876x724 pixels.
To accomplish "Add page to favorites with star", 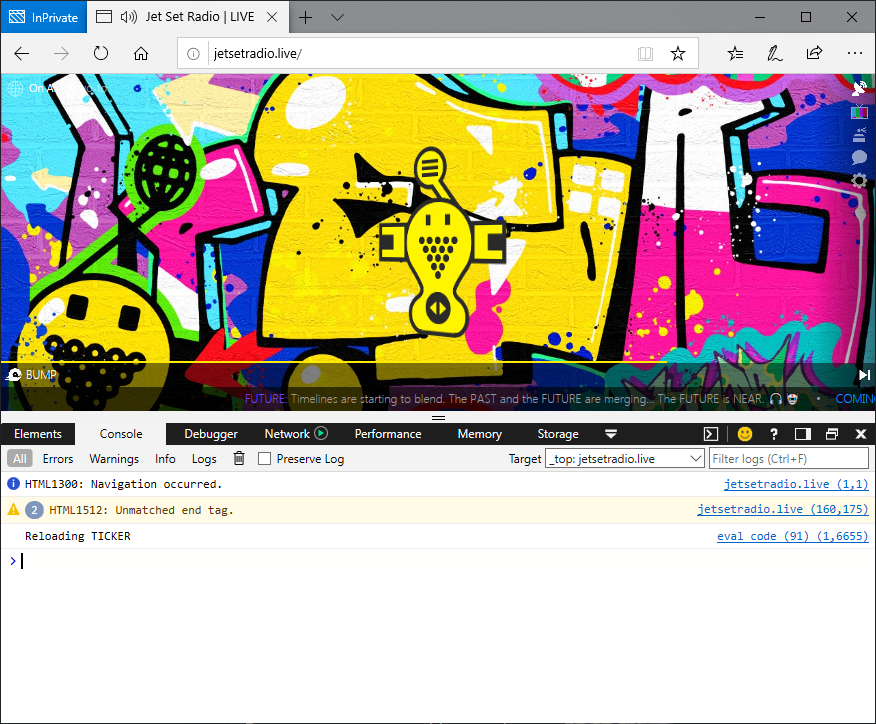I will click(678, 54).
